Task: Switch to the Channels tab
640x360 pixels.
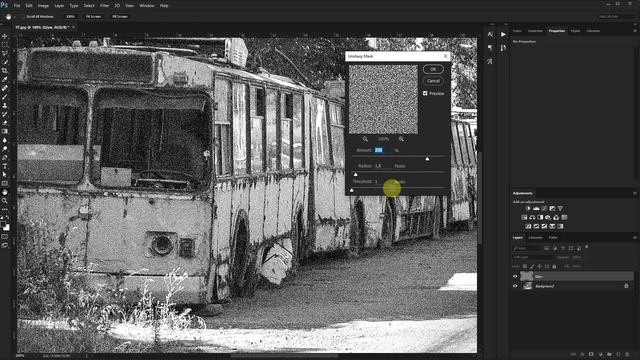Action: coord(536,238)
